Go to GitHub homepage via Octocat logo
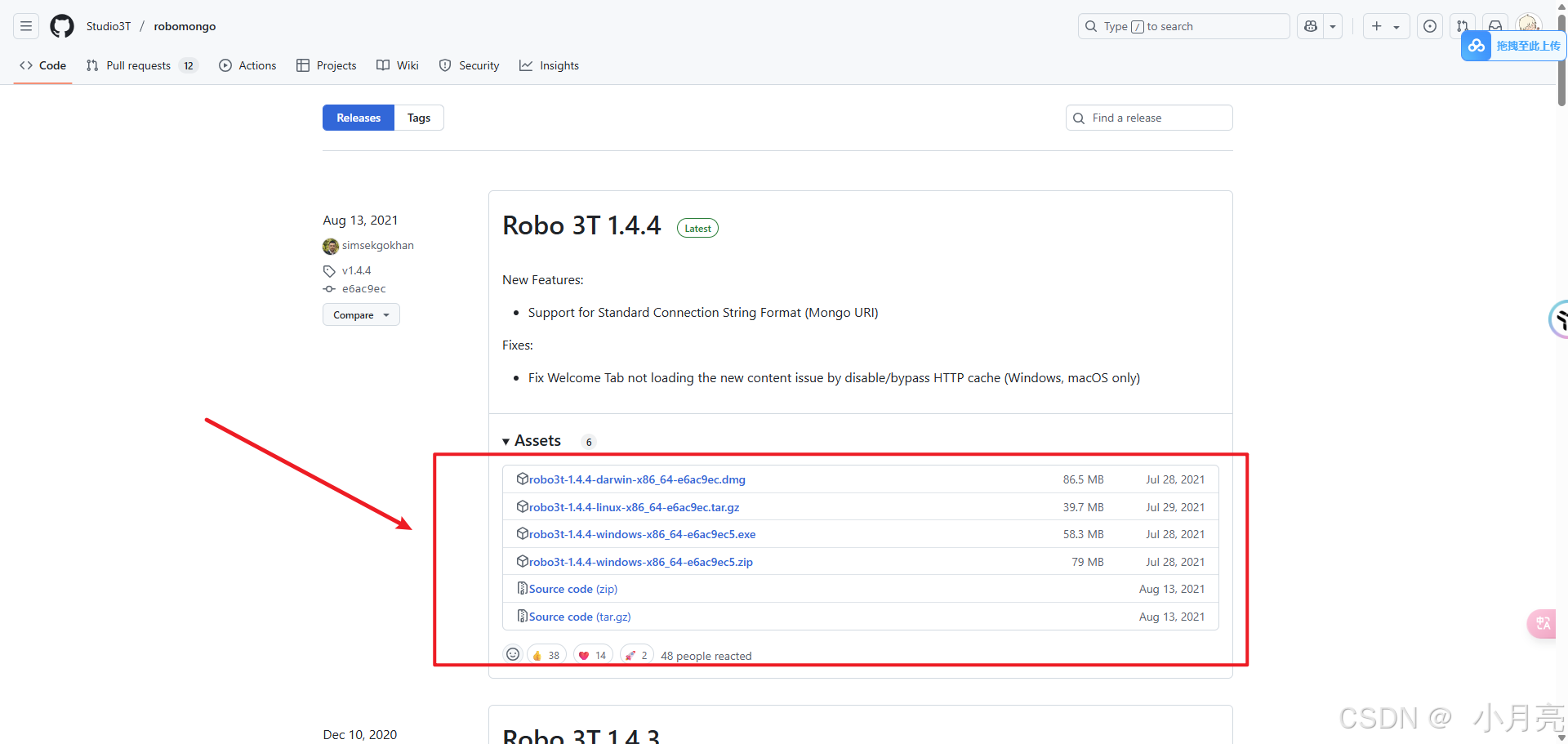The width and height of the screenshot is (1568, 744). 62,26
